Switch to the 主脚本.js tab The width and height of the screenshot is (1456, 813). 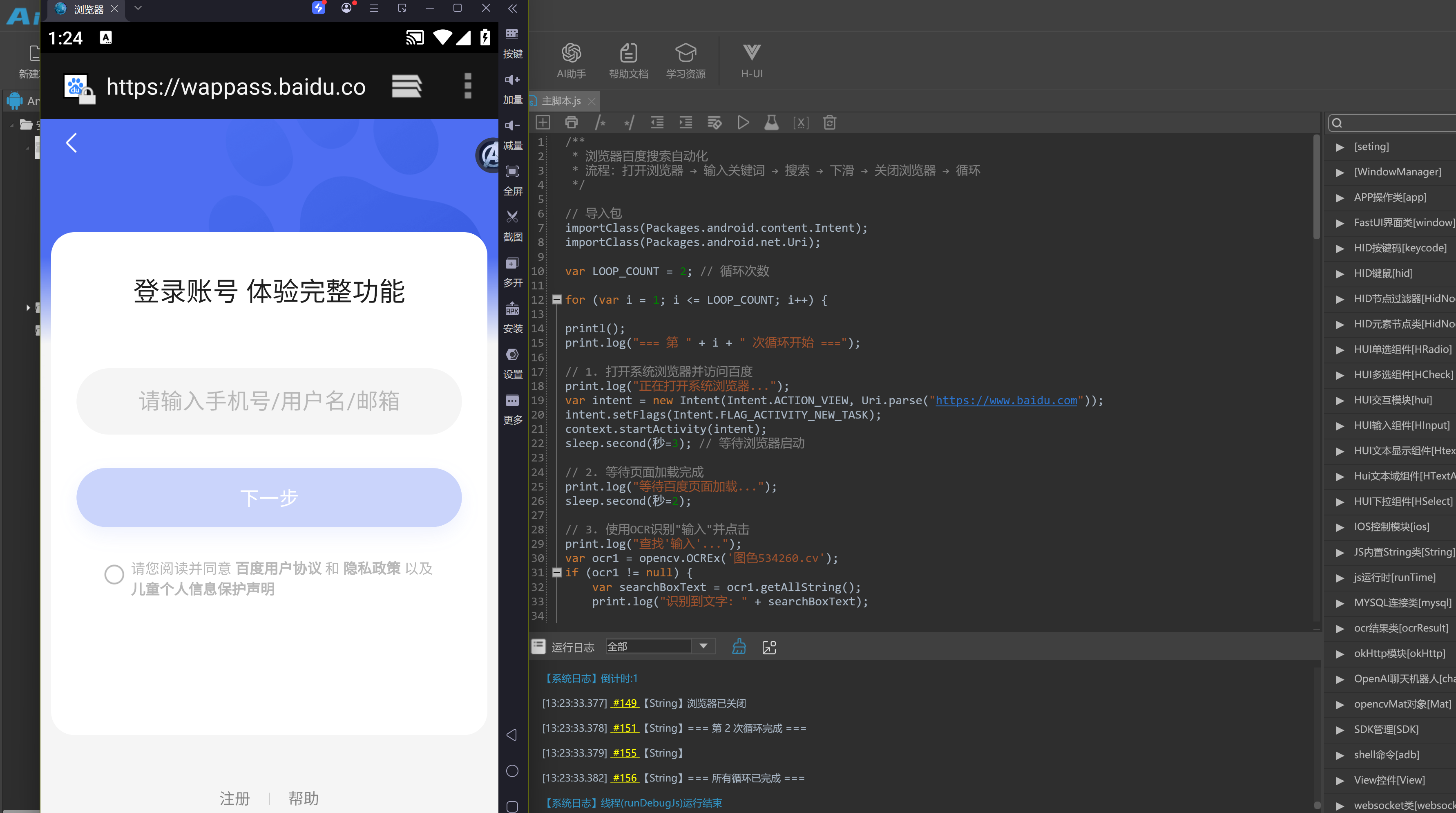(x=561, y=101)
